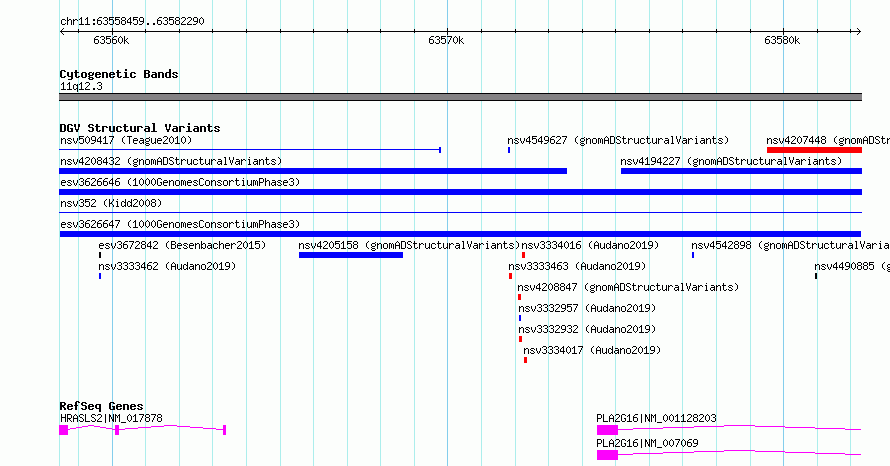The height and width of the screenshot is (466, 890).
Task: Click the right arrow of the ruler
Action: pyautogui.click(x=859, y=32)
